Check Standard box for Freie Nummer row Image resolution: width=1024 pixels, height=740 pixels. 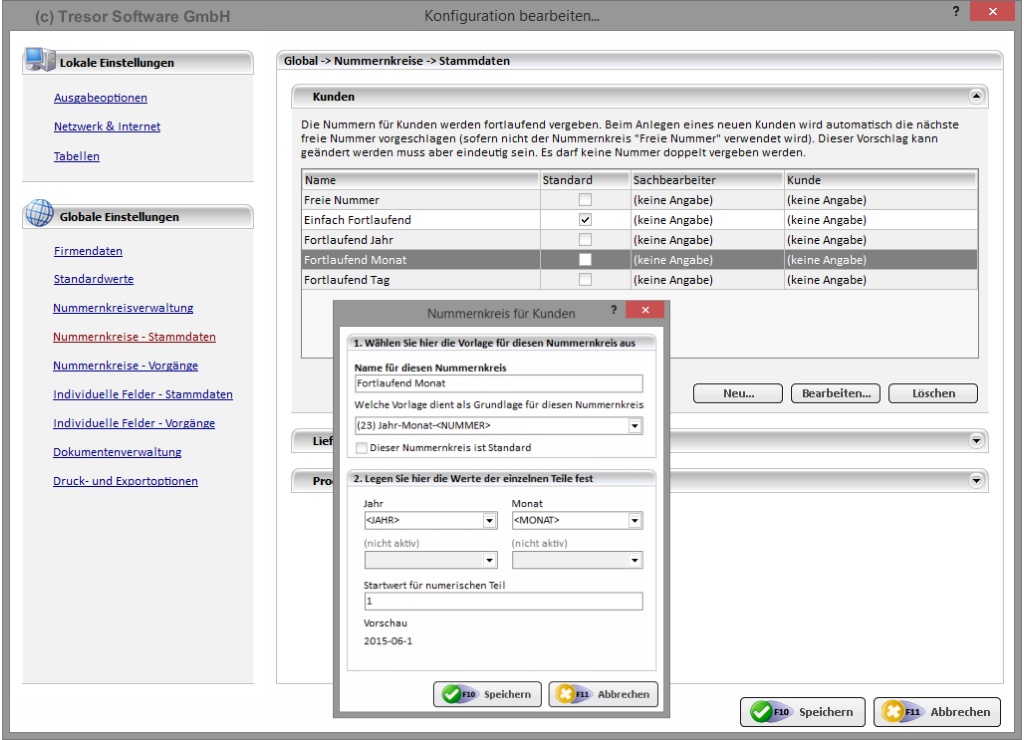click(585, 200)
